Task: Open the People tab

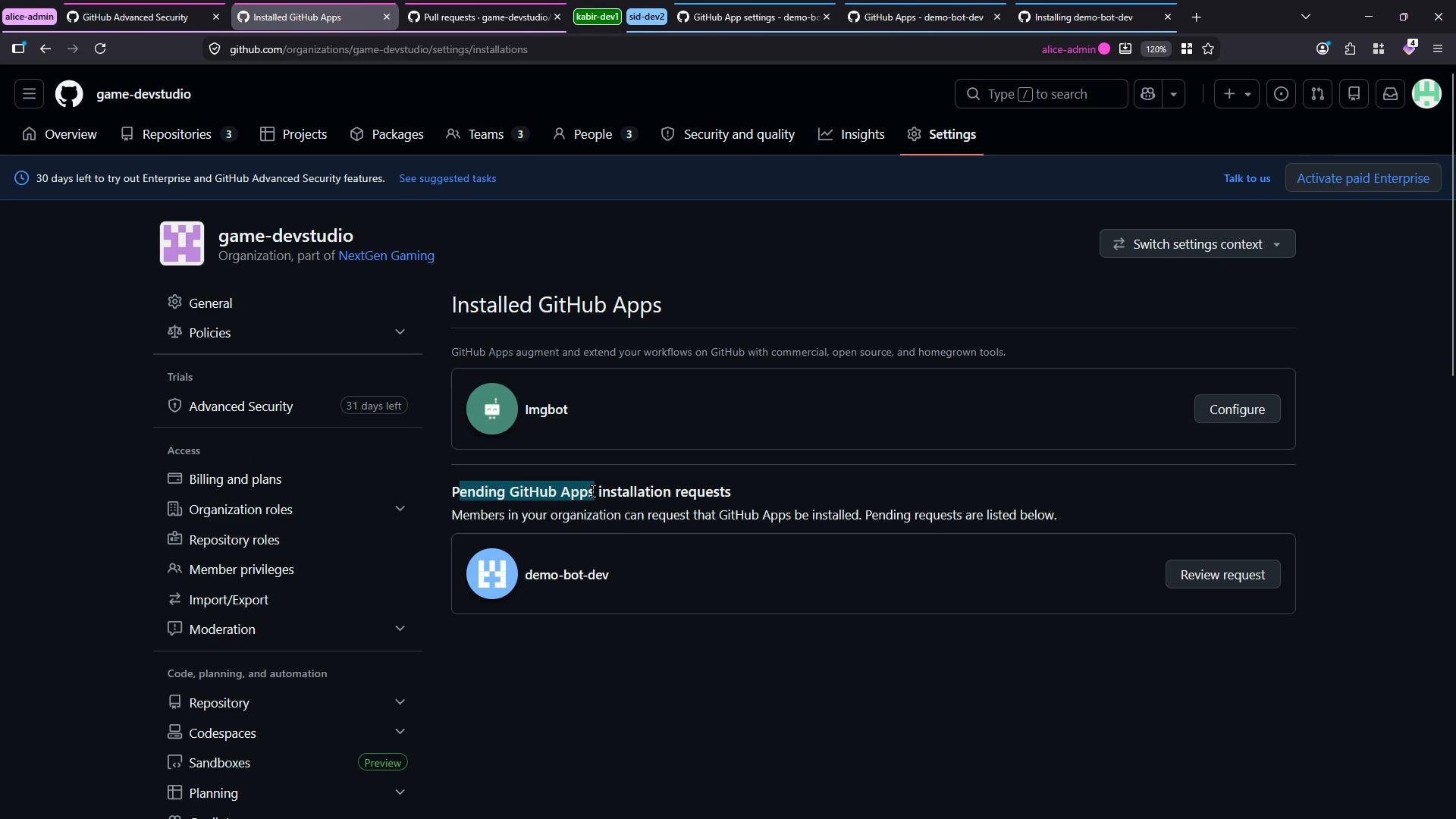Action: (595, 134)
